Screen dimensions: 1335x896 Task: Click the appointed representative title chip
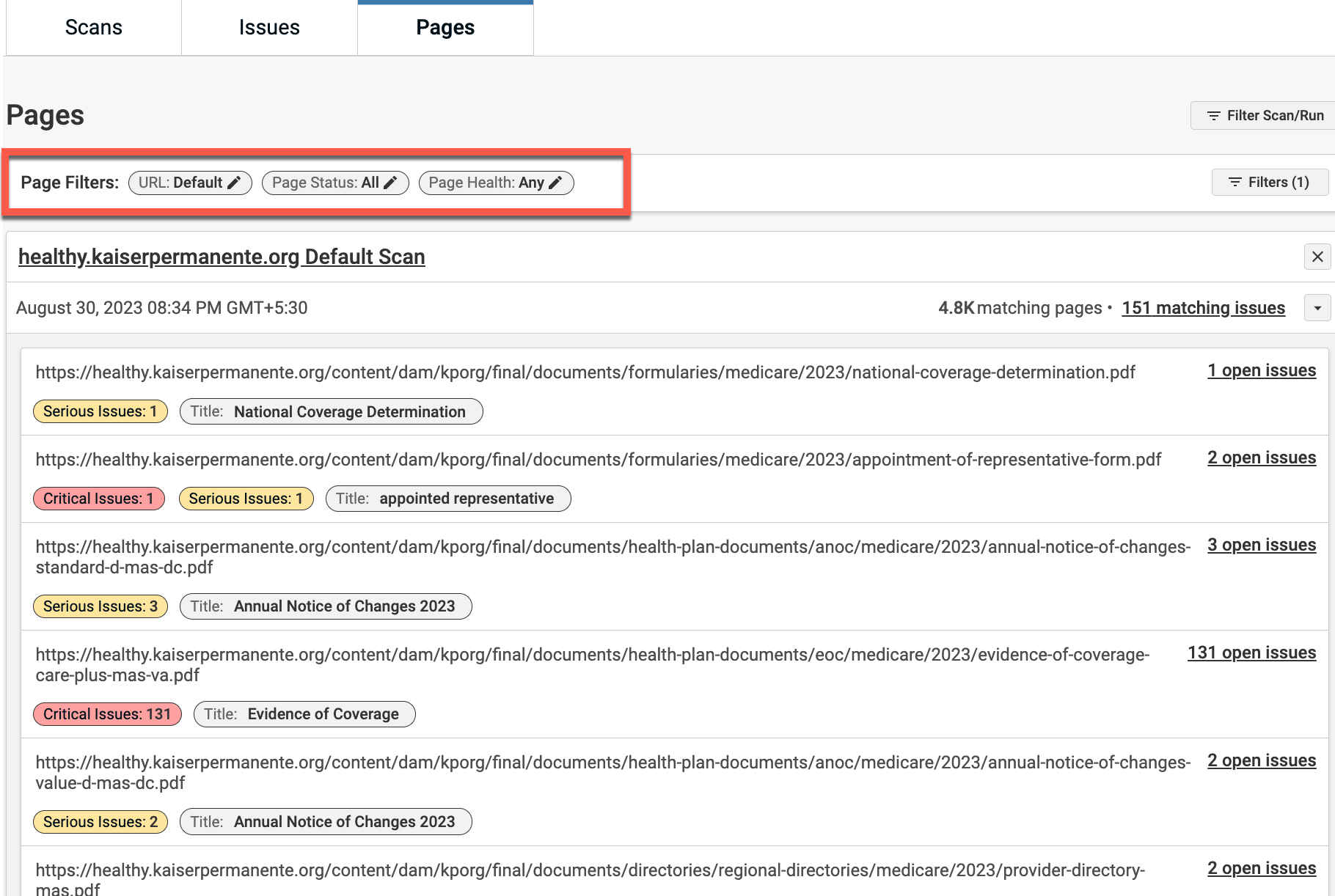(447, 499)
